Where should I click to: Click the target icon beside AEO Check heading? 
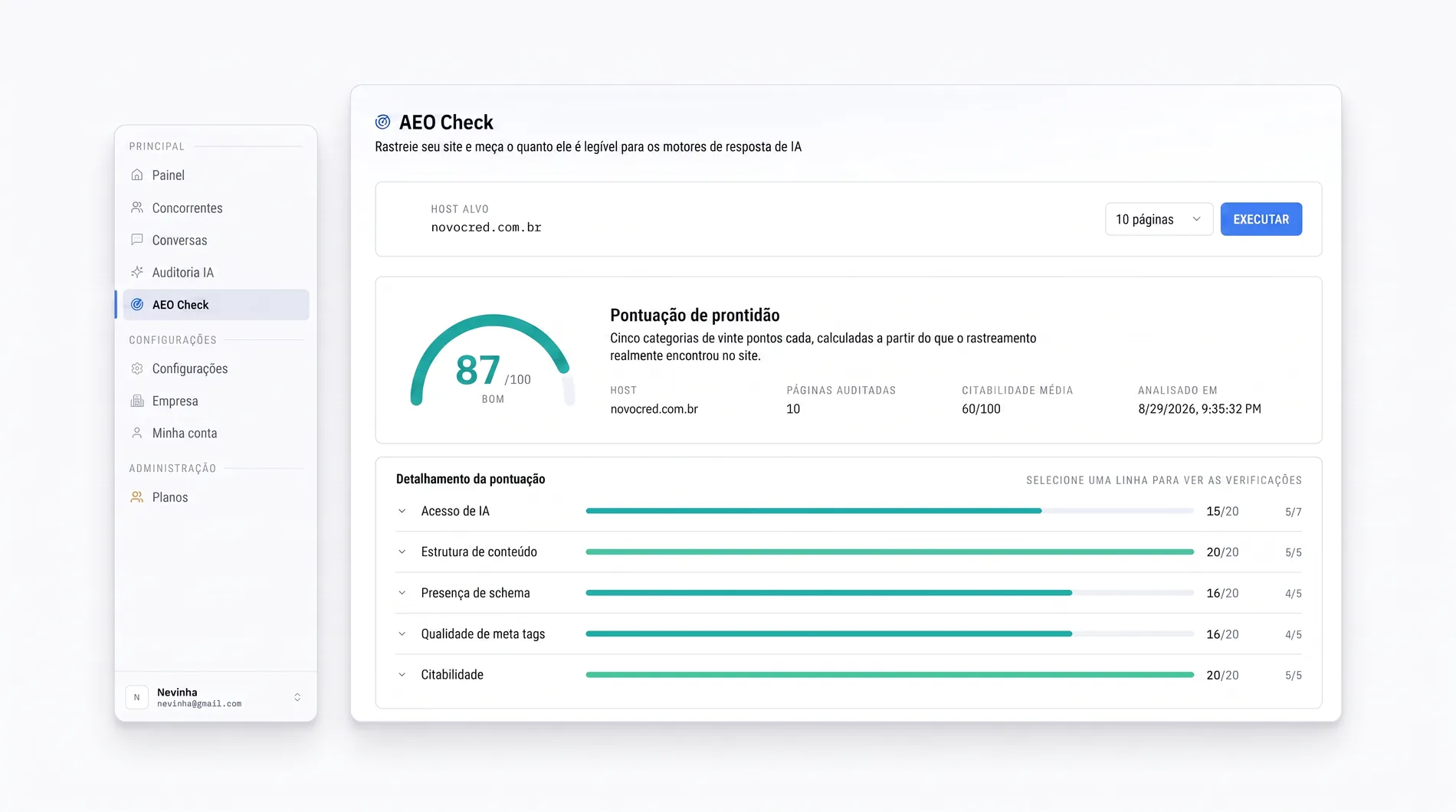coord(382,122)
